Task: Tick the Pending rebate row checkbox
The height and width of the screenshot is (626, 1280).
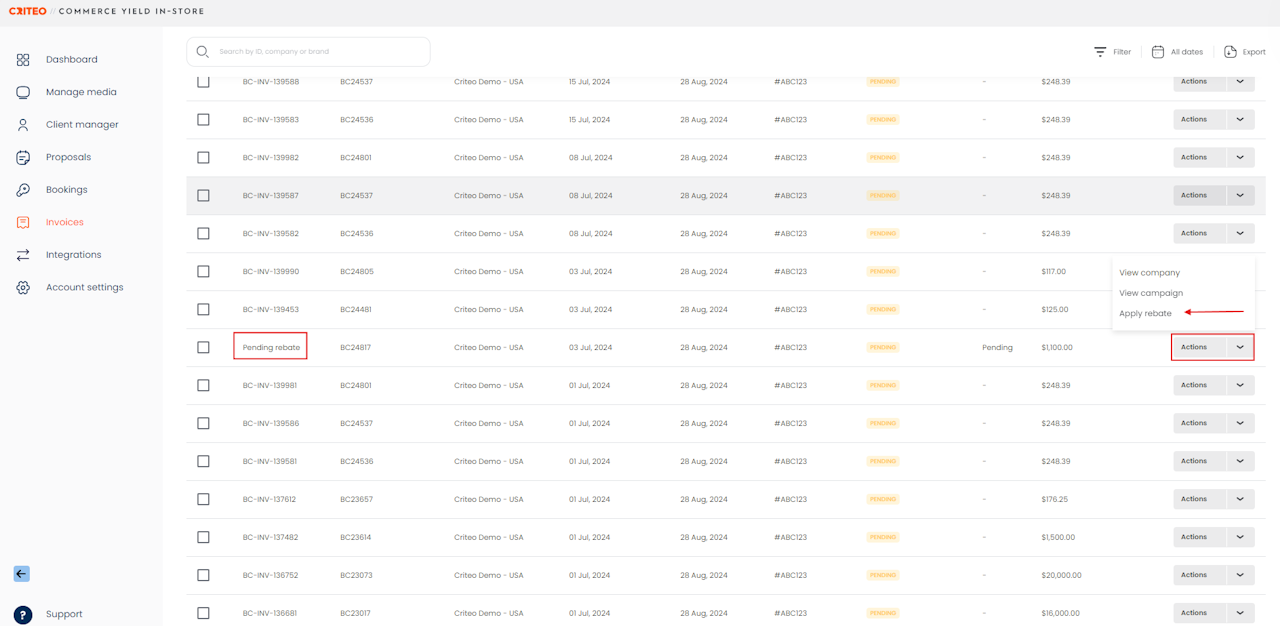Action: tap(203, 348)
